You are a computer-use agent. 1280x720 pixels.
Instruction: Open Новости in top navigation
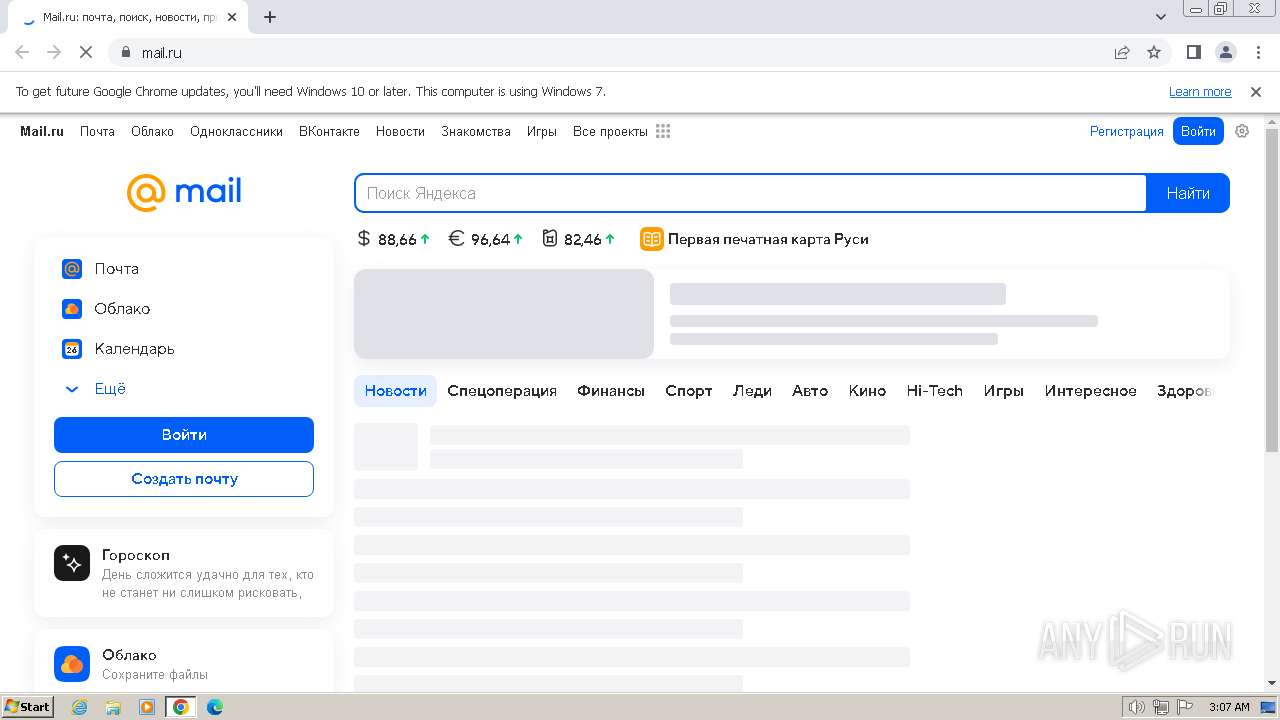click(400, 131)
